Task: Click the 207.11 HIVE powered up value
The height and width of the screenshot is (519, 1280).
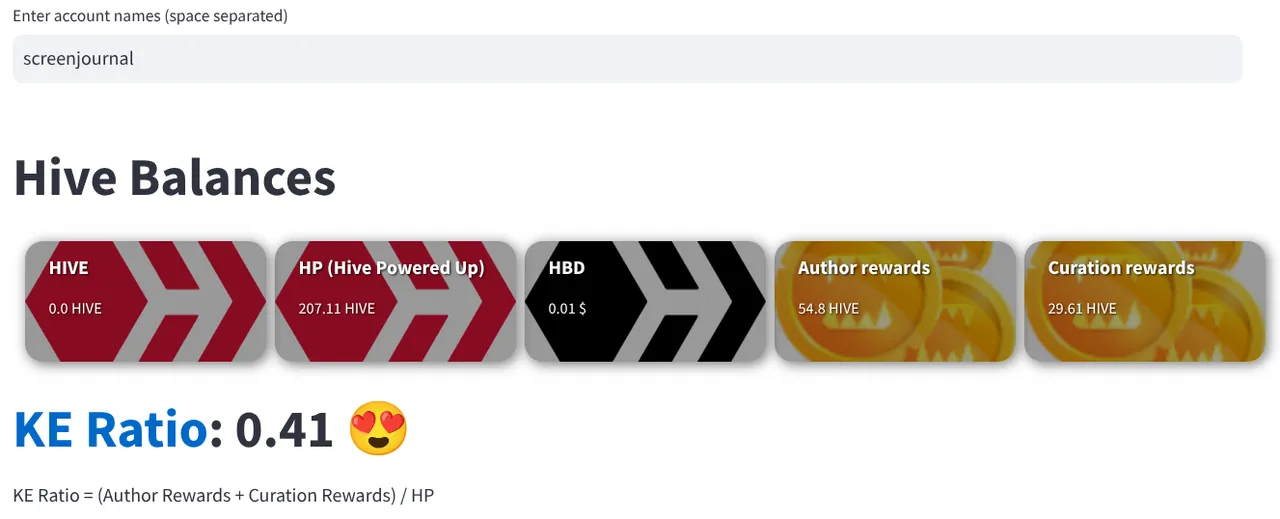Action: click(337, 309)
